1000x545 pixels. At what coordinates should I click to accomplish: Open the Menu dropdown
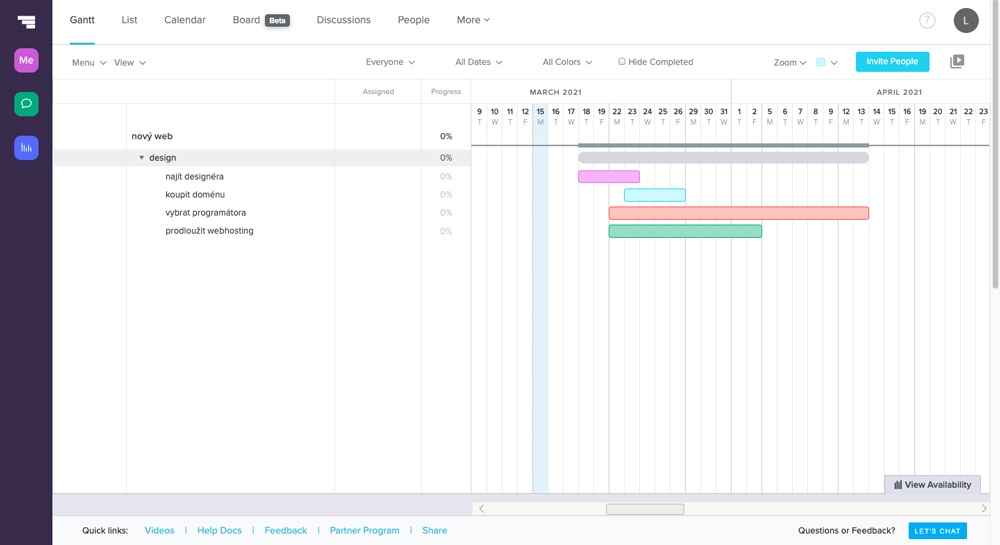89,62
